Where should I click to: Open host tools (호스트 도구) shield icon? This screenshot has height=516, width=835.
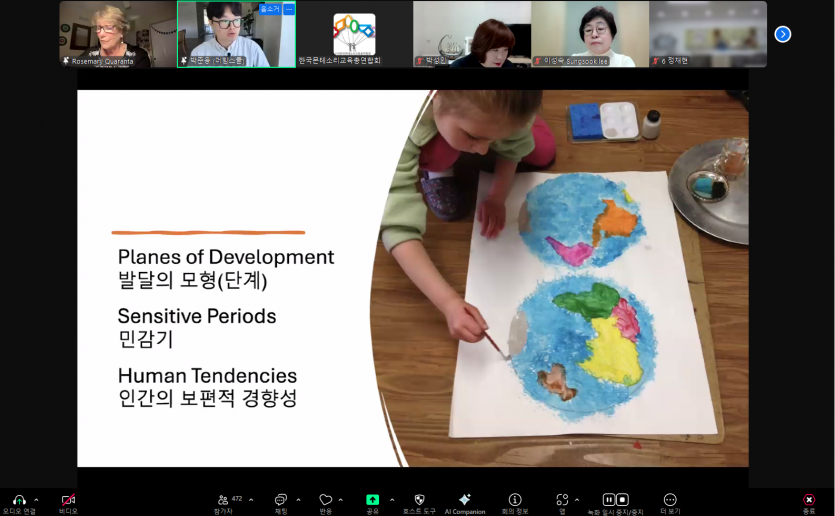coord(420,499)
